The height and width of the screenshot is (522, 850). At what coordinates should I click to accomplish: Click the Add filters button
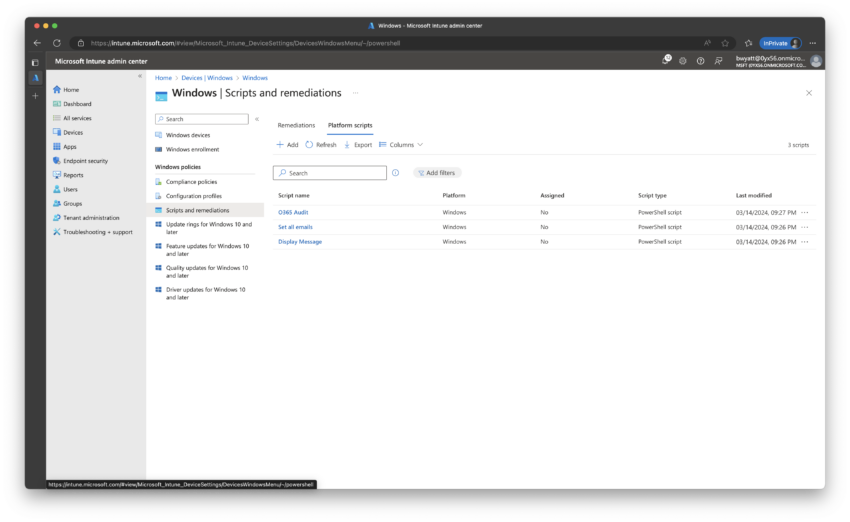click(x=437, y=172)
